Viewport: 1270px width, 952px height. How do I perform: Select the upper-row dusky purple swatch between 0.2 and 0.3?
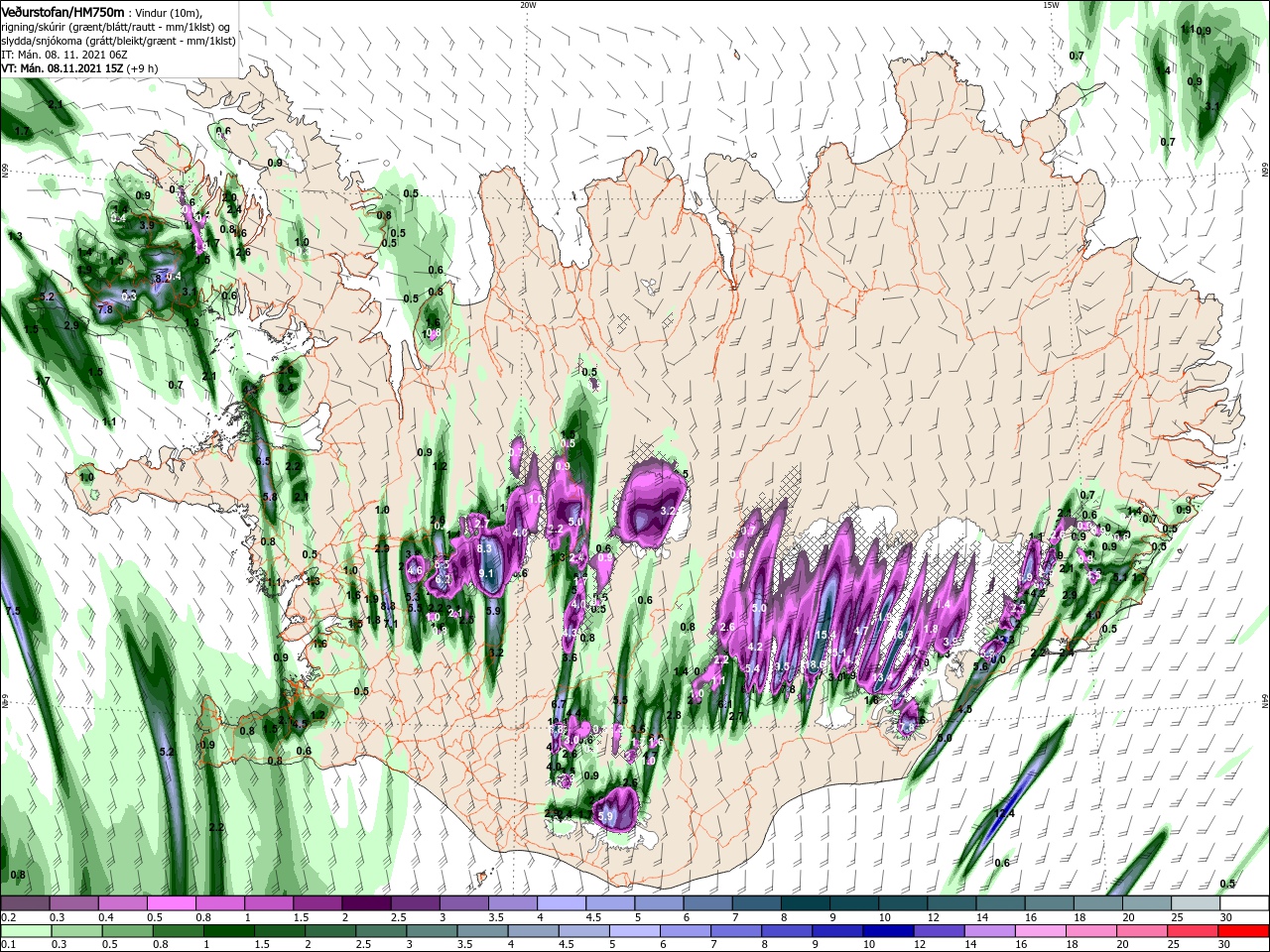(25, 903)
